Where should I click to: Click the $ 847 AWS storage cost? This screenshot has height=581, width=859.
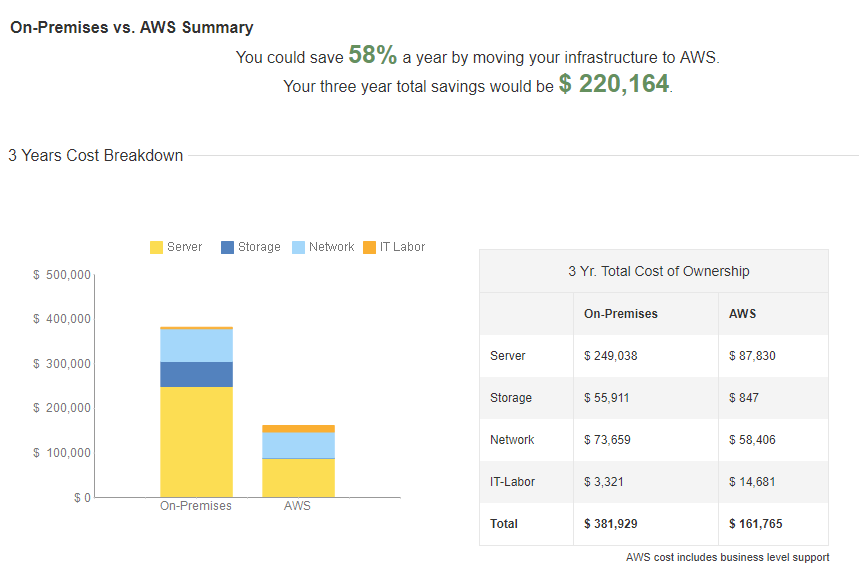tap(743, 398)
